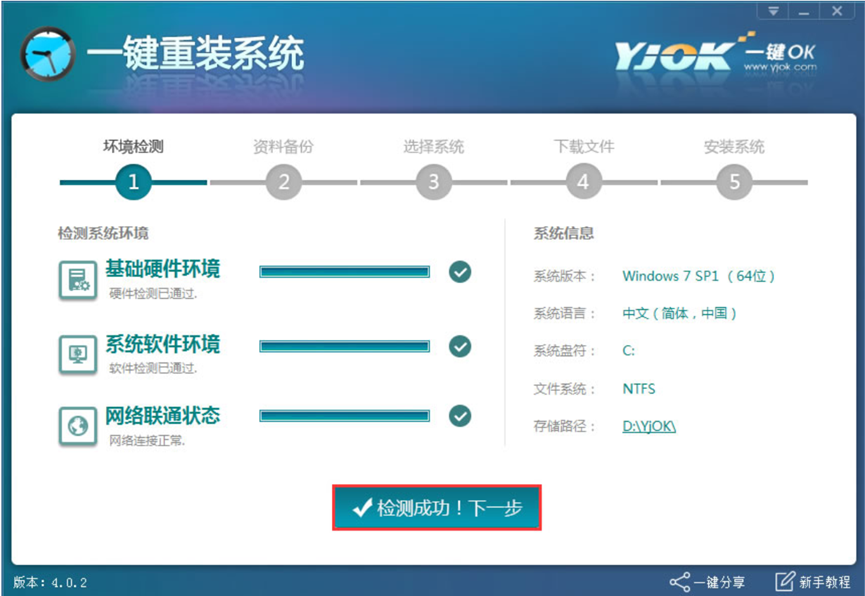Click 检测成功！下一步 button
The height and width of the screenshot is (596, 865).
pos(437,508)
